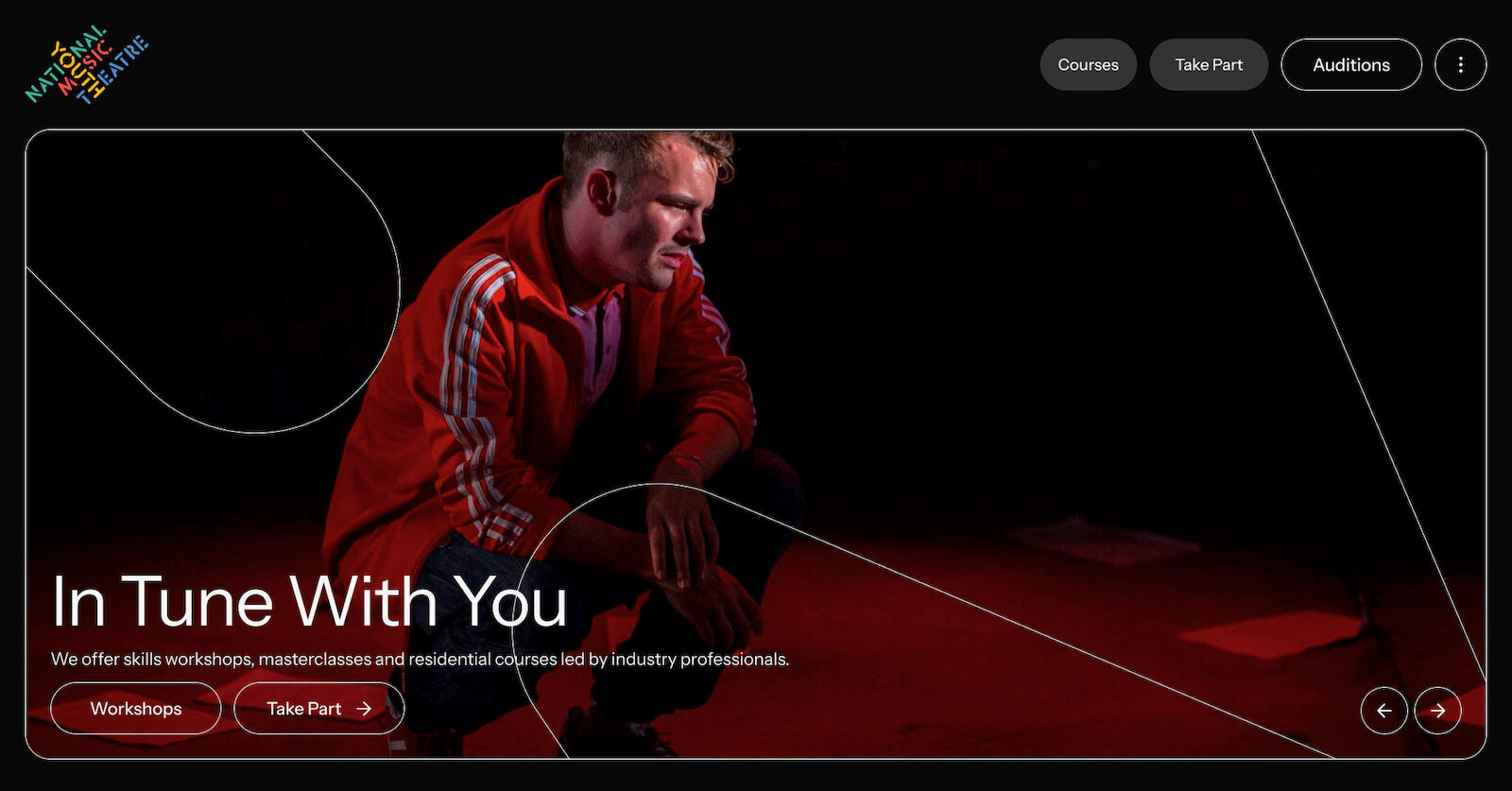Click the red-lit paper on the floor
The image size is (1512, 791).
pos(1271,634)
